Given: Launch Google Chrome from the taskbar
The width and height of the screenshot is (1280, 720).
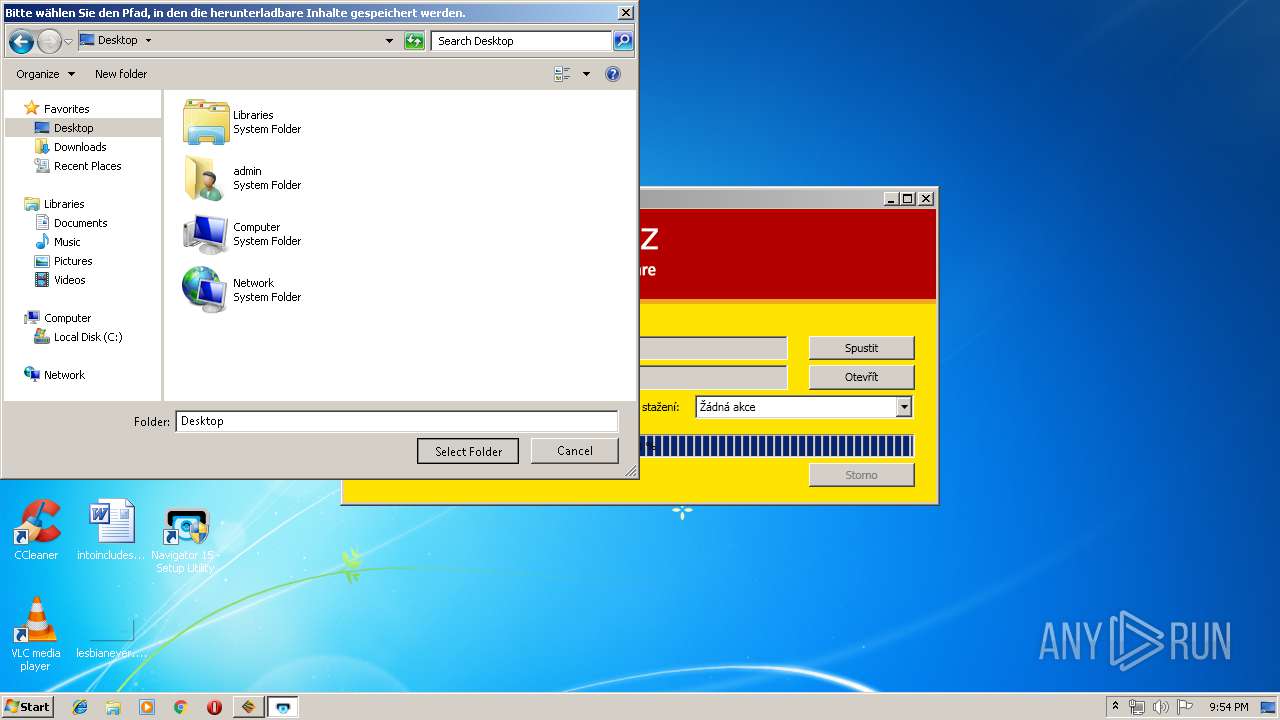Looking at the screenshot, I should [x=181, y=707].
